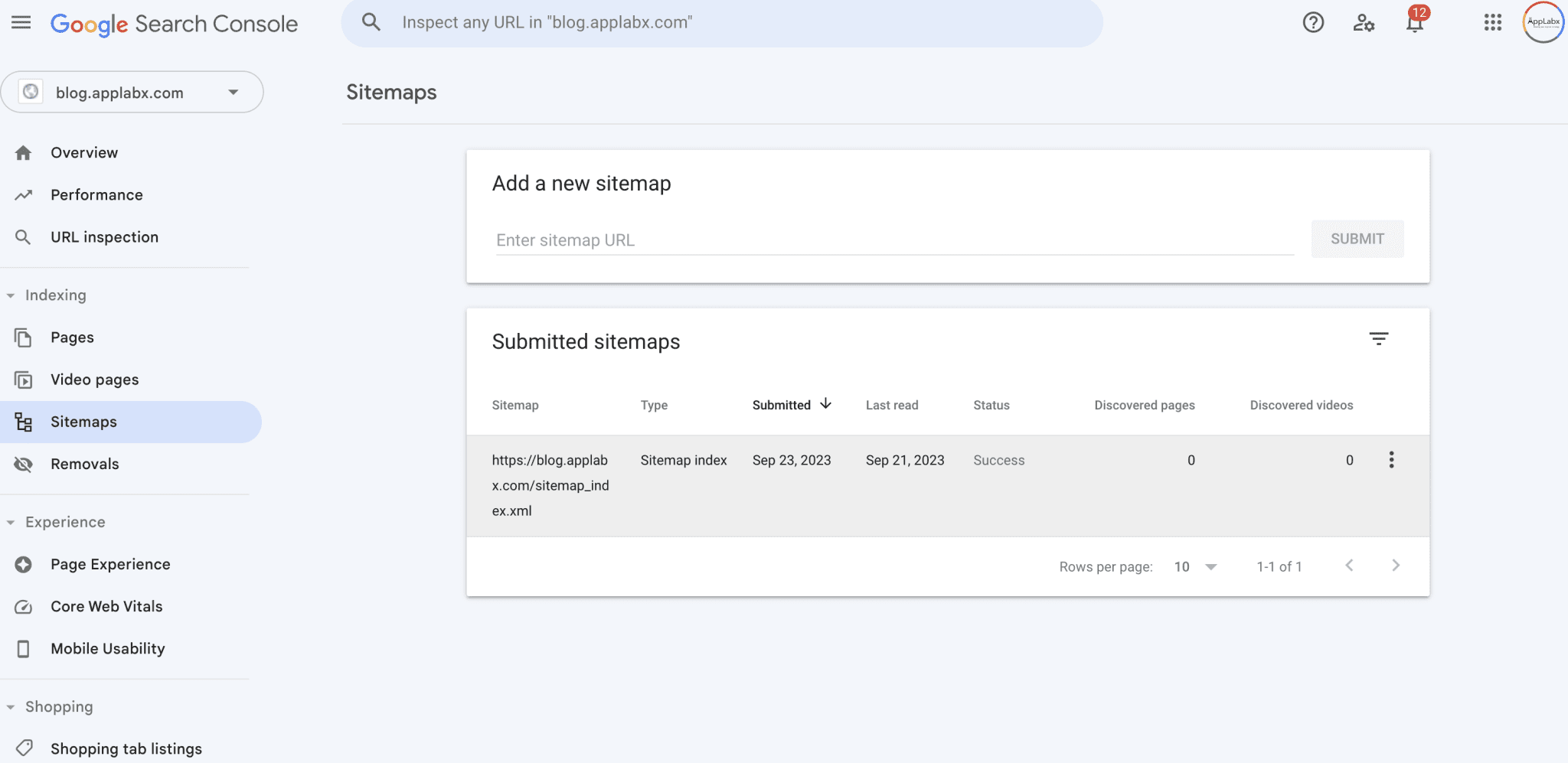Image resolution: width=1568 pixels, height=763 pixels.
Task: Collapse the Indexing section
Action: (11, 295)
